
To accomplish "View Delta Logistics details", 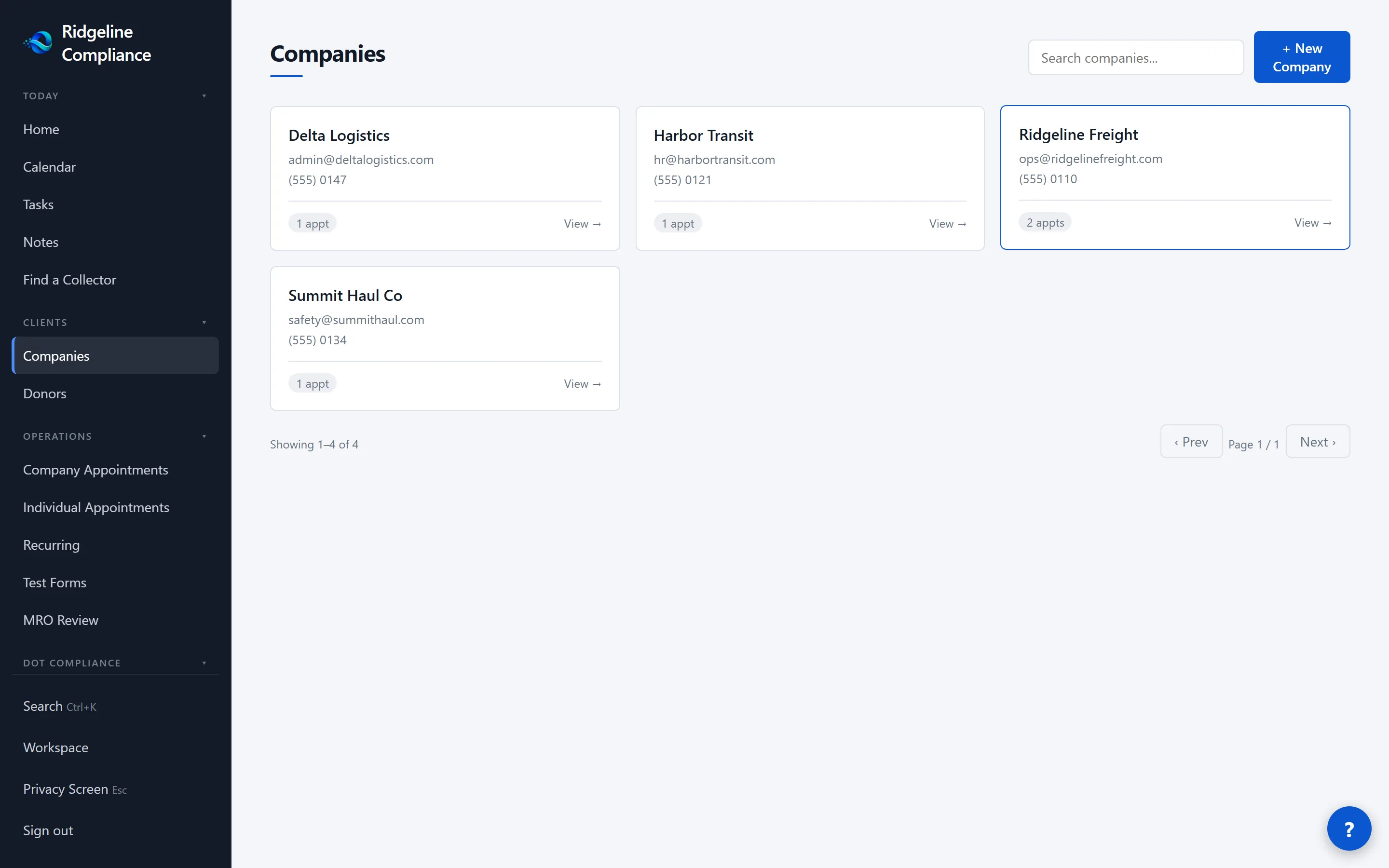I will click(582, 224).
